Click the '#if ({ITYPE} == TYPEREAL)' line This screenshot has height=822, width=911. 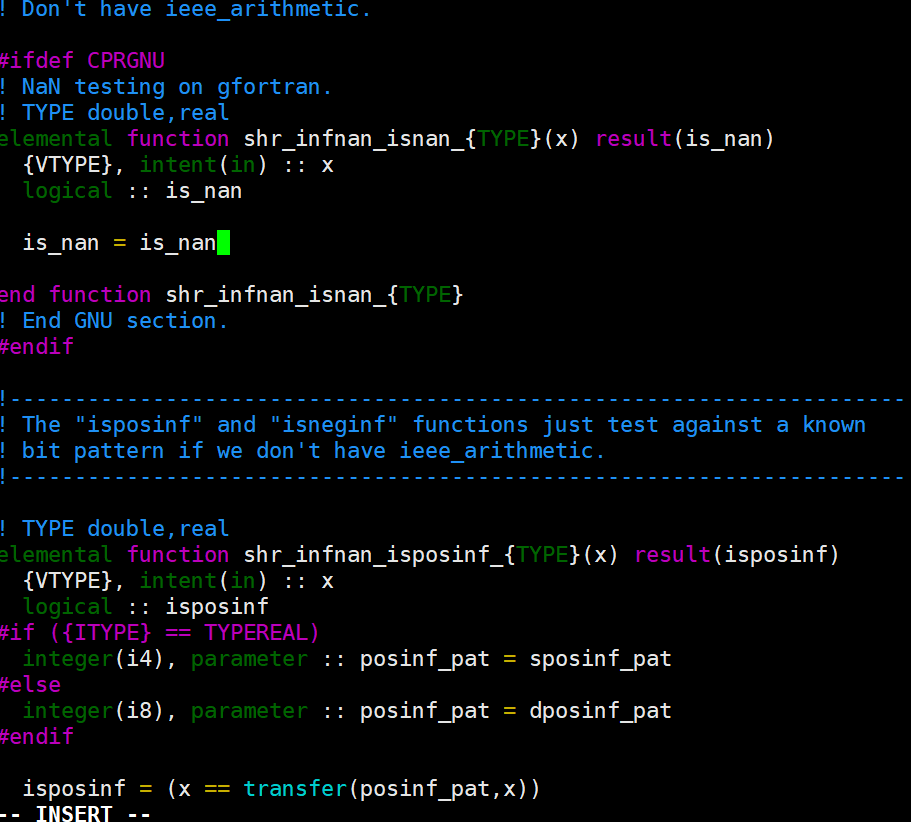160,633
